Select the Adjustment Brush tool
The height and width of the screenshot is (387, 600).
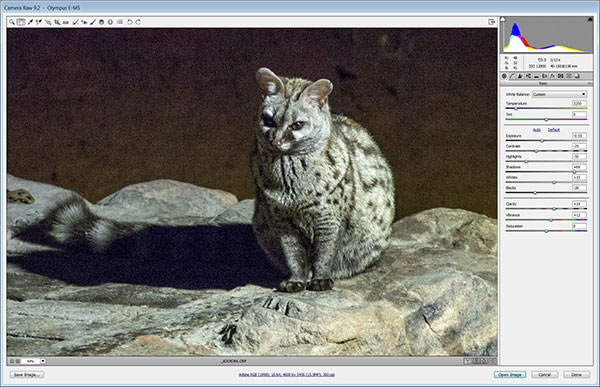point(93,22)
